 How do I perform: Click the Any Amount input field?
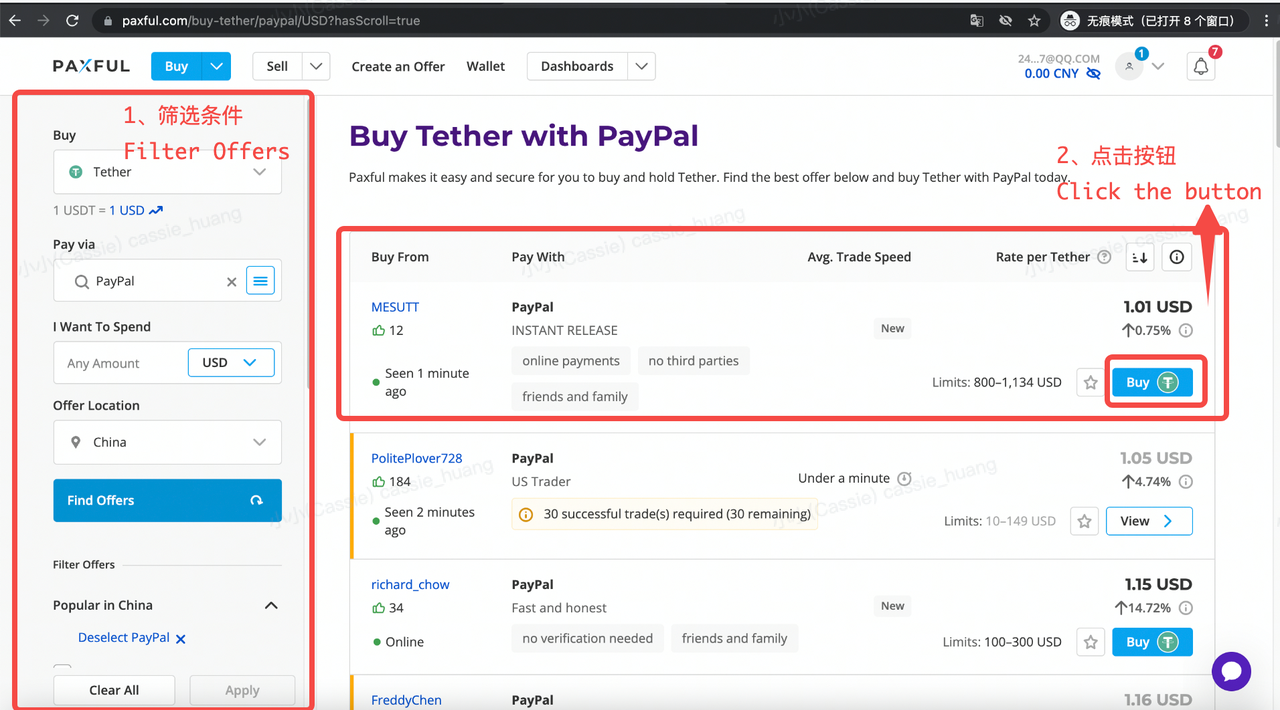[x=120, y=363]
